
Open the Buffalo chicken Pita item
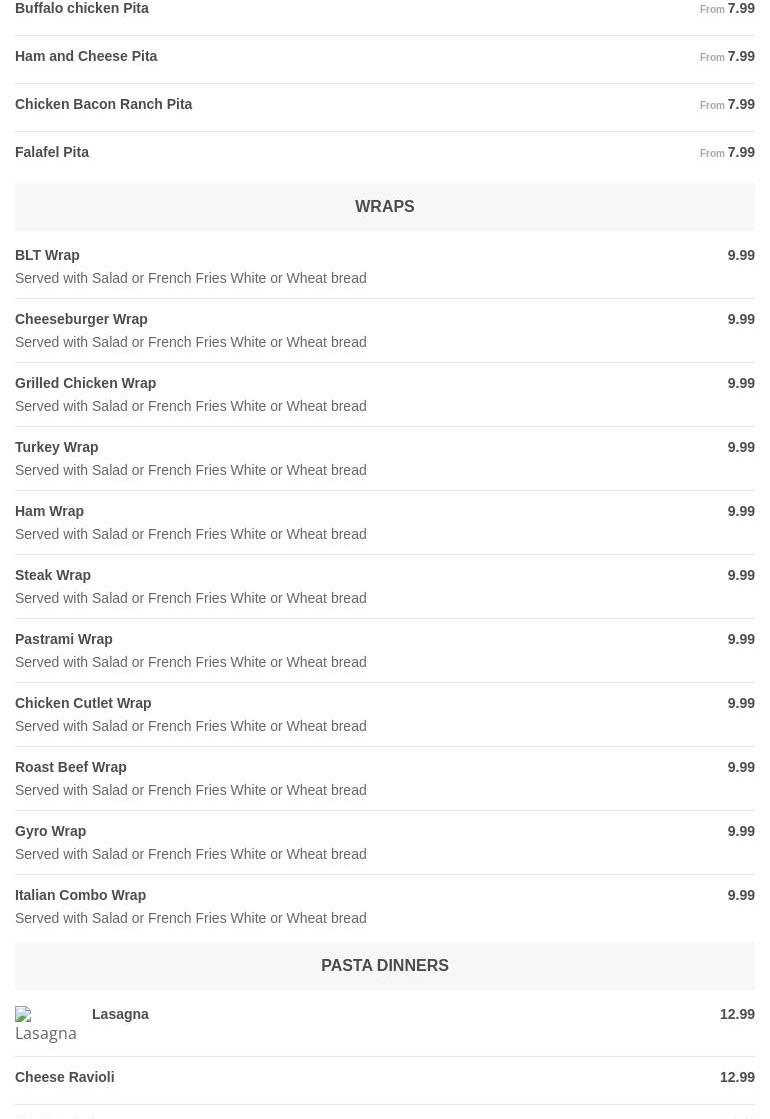(82, 9)
